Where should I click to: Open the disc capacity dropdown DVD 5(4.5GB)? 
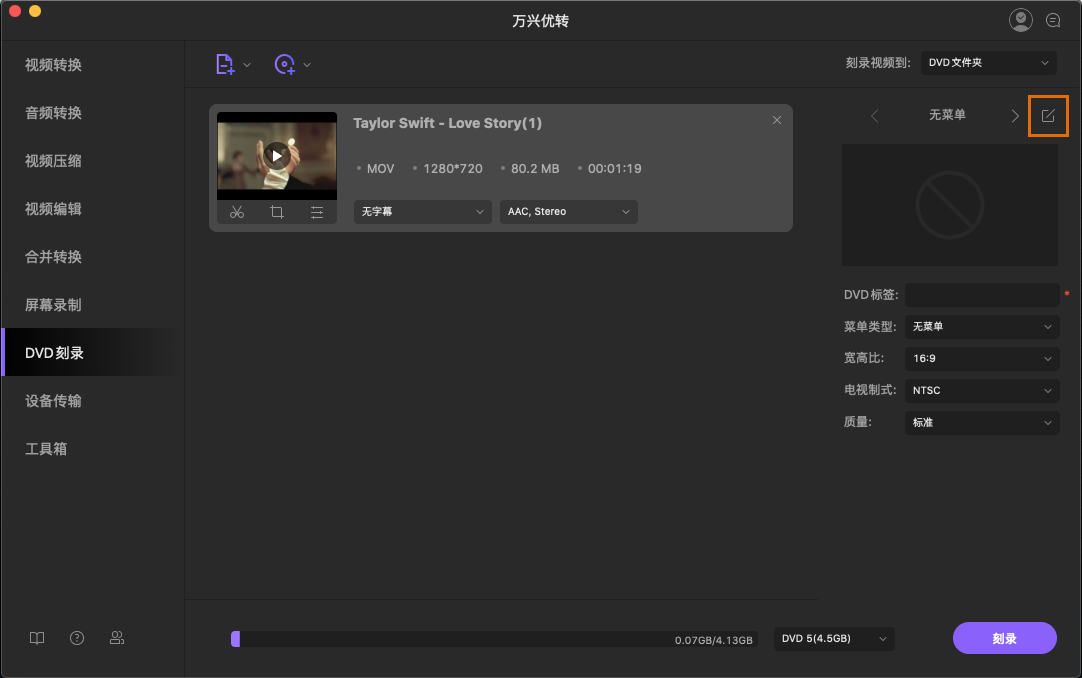coord(833,638)
